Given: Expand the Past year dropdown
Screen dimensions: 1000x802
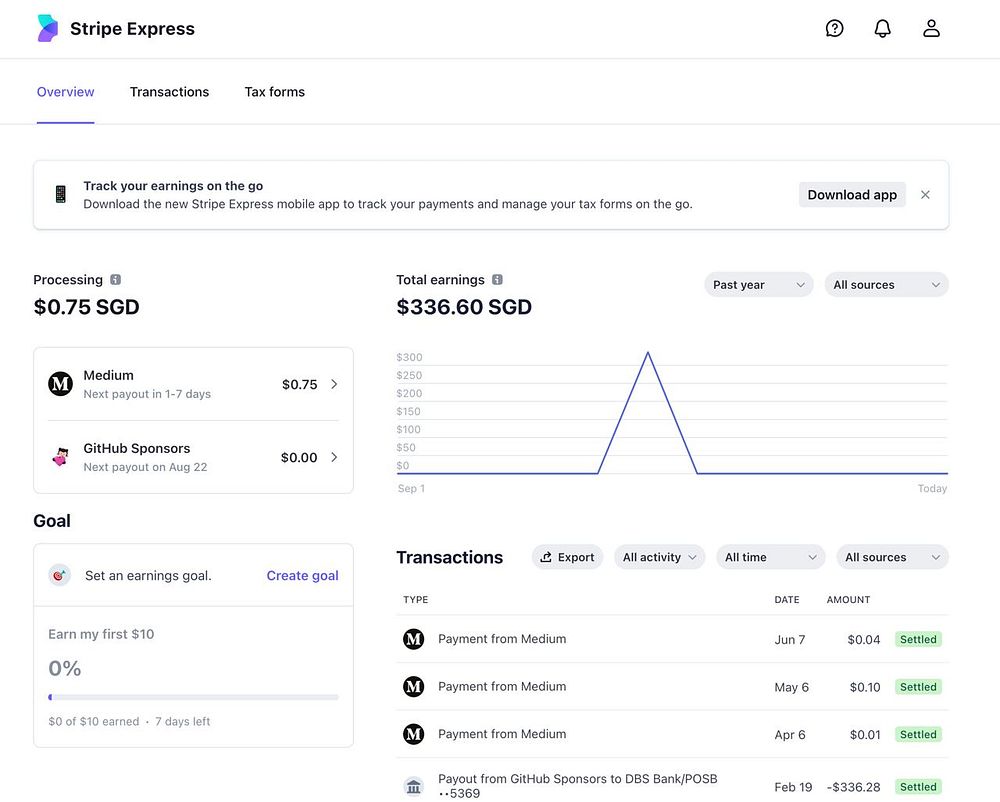Looking at the screenshot, I should pyautogui.click(x=758, y=285).
